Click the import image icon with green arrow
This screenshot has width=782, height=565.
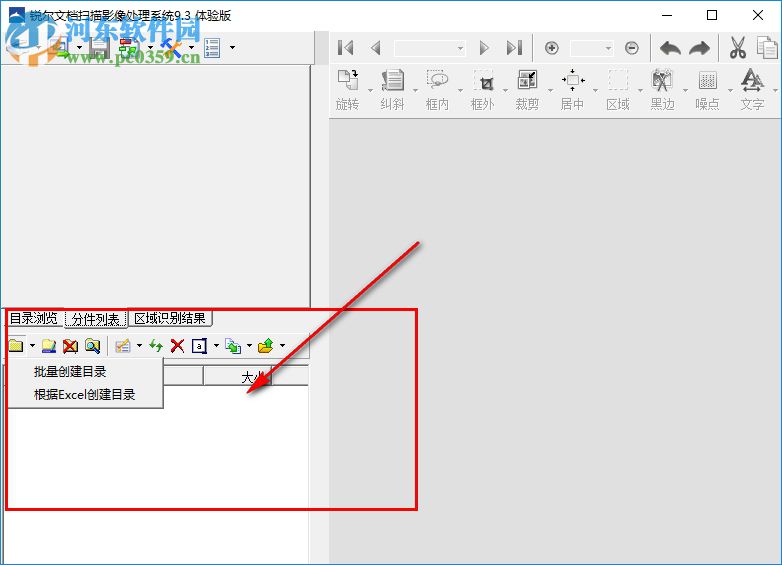(x=60, y=48)
